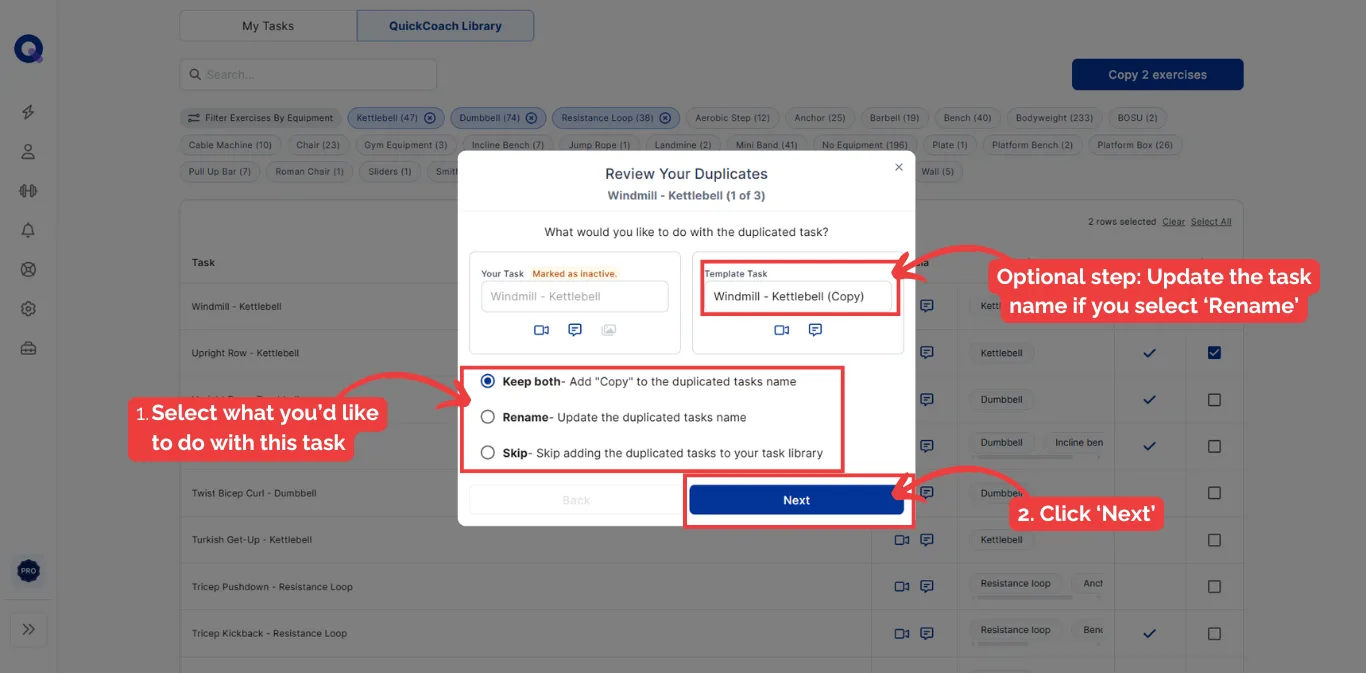Open the person (clients) sidebar icon

pyautogui.click(x=28, y=152)
